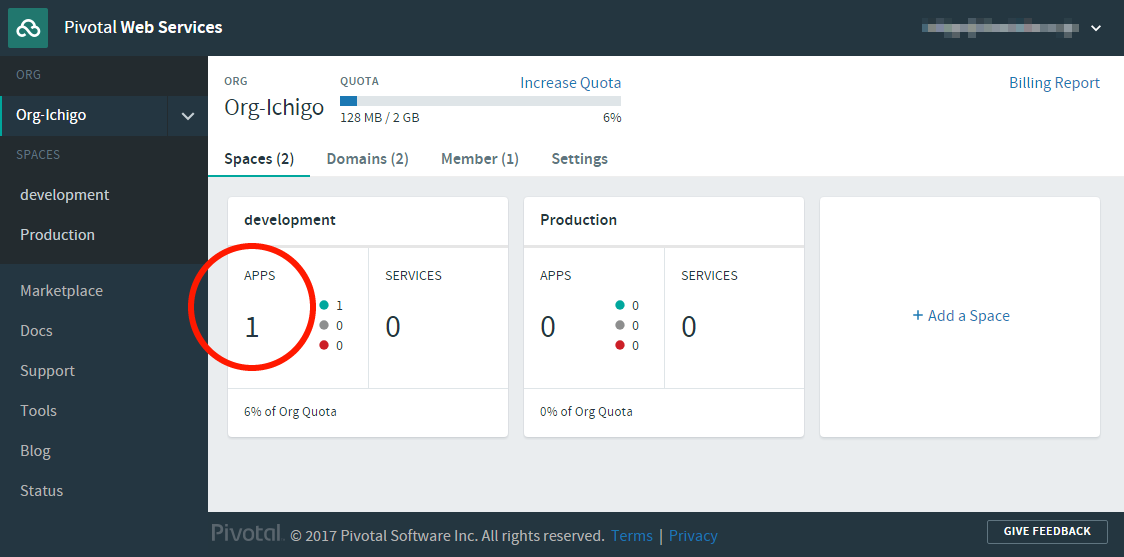Image resolution: width=1124 pixels, height=557 pixels.
Task: Click Production APPS count 0
Action: point(548,327)
